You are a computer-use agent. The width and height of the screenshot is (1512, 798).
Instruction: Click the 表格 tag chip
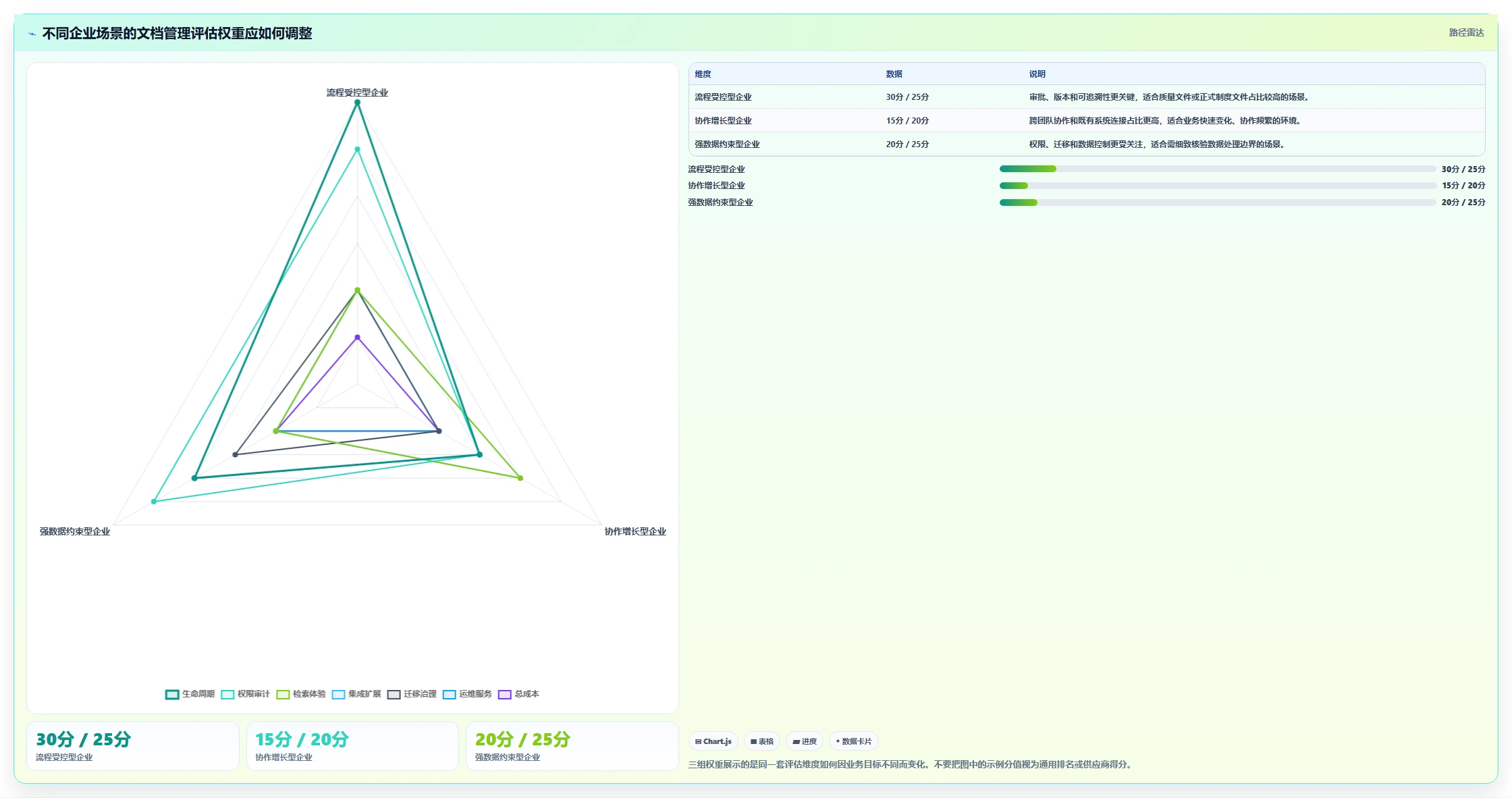762,741
